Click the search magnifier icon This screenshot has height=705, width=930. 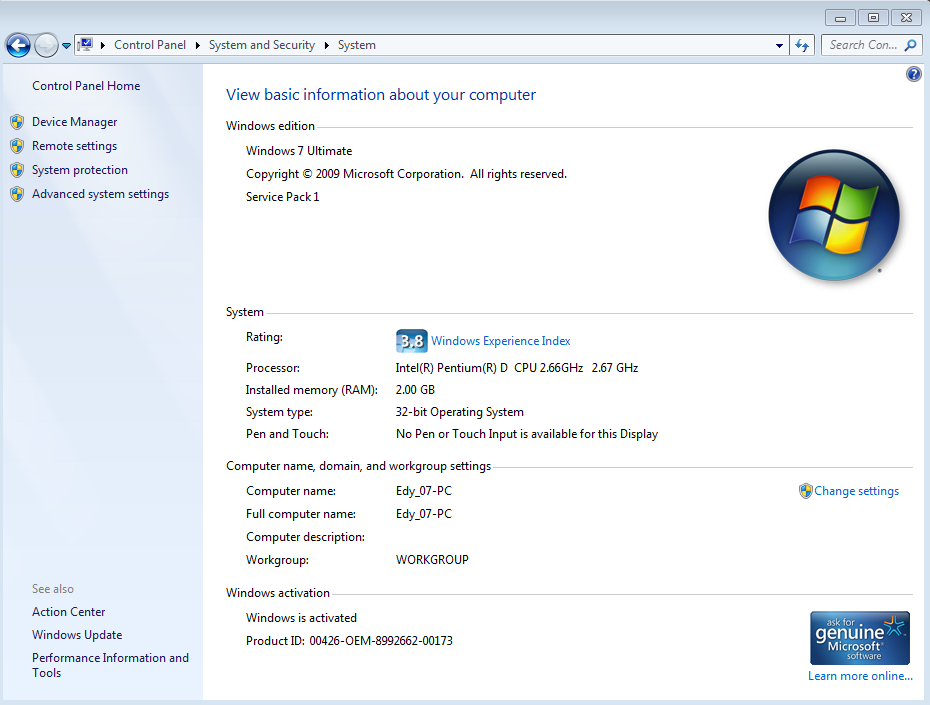click(910, 45)
